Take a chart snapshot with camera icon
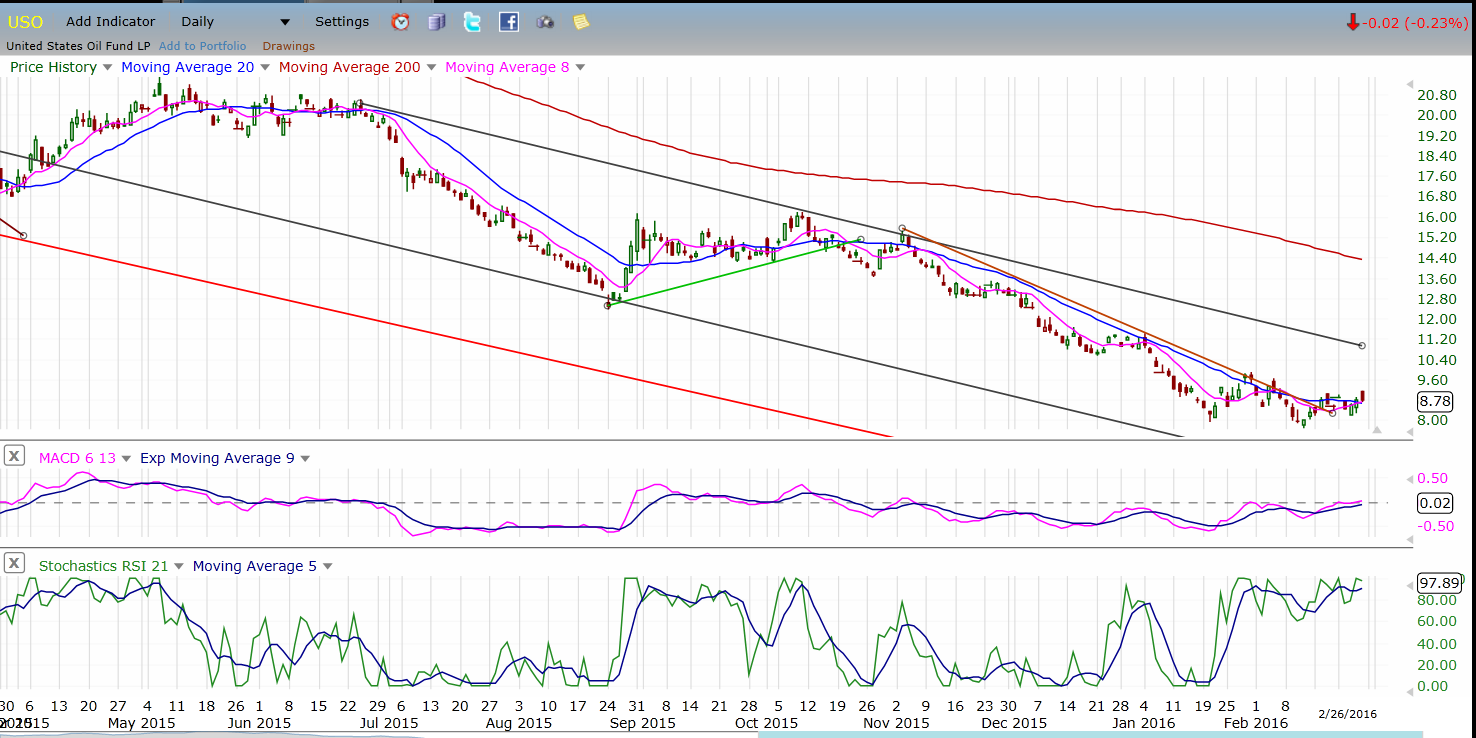This screenshot has width=1476, height=738. pos(545,22)
